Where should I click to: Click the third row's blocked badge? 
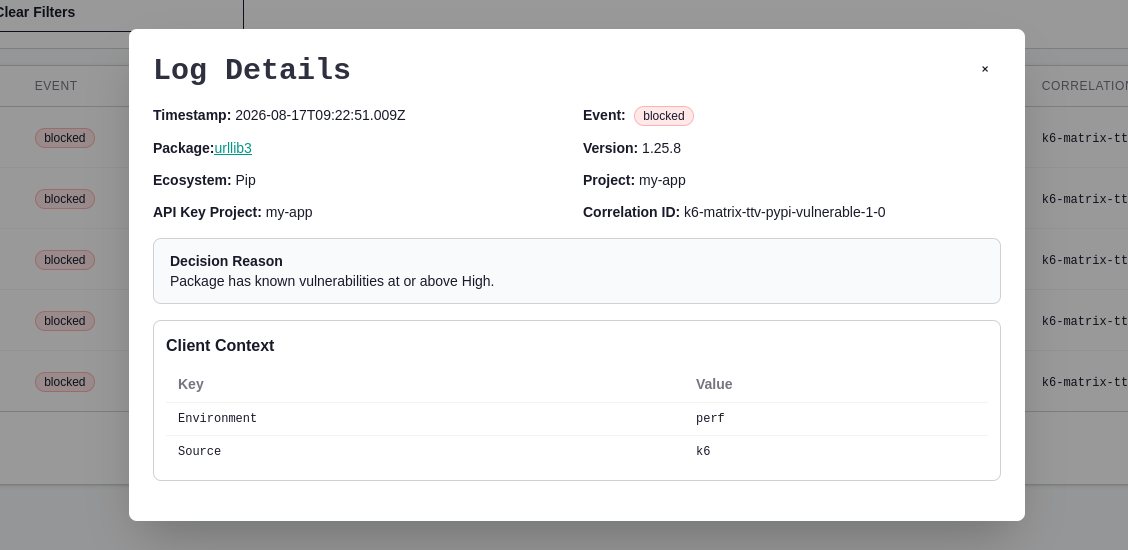[65, 260]
